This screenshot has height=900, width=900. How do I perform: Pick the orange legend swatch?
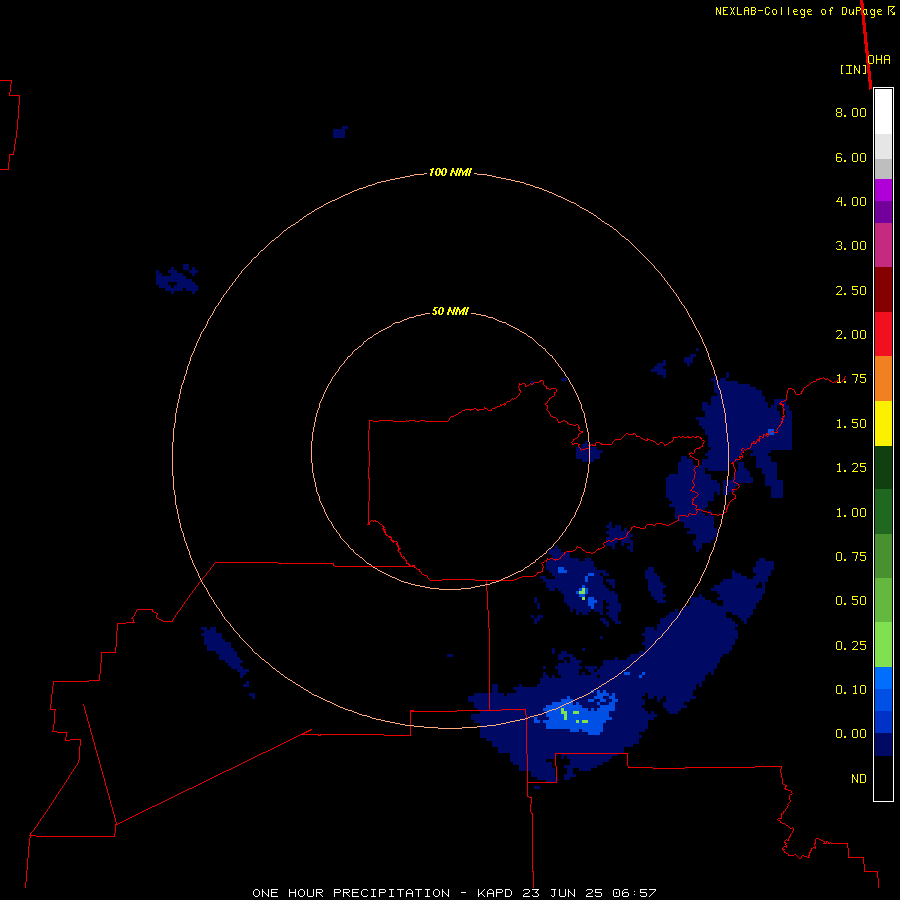[x=883, y=378]
